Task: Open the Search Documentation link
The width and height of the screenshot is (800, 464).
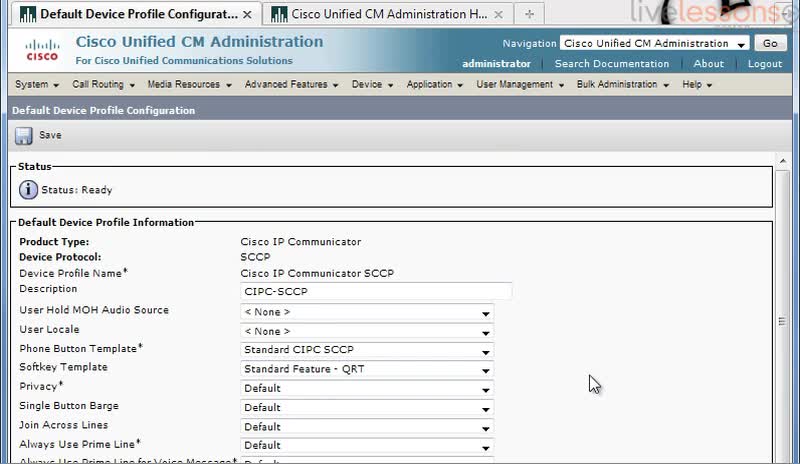Action: 611,64
